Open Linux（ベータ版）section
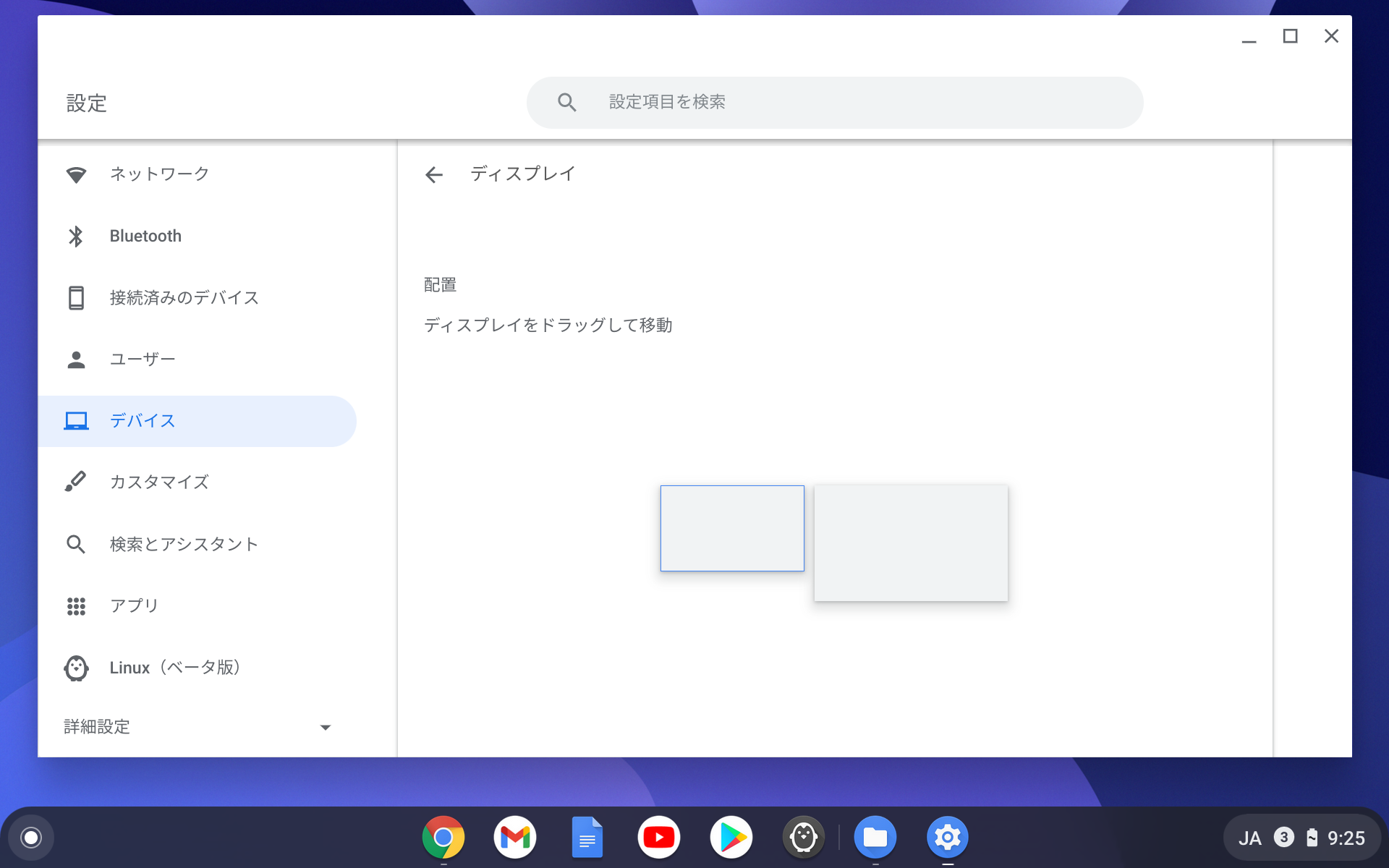Viewport: 1389px width, 868px height. click(197, 668)
